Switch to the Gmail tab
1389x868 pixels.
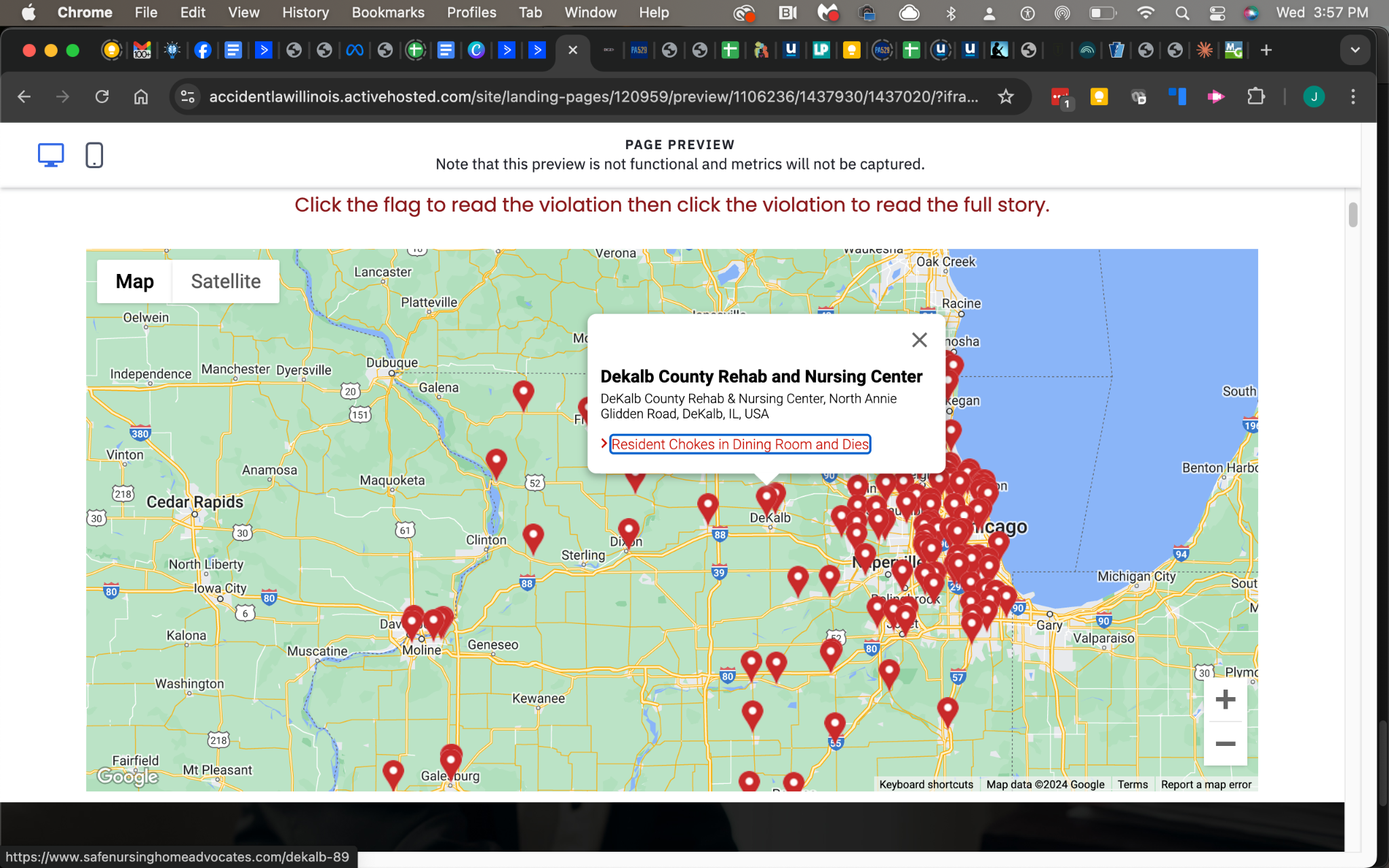tap(142, 50)
